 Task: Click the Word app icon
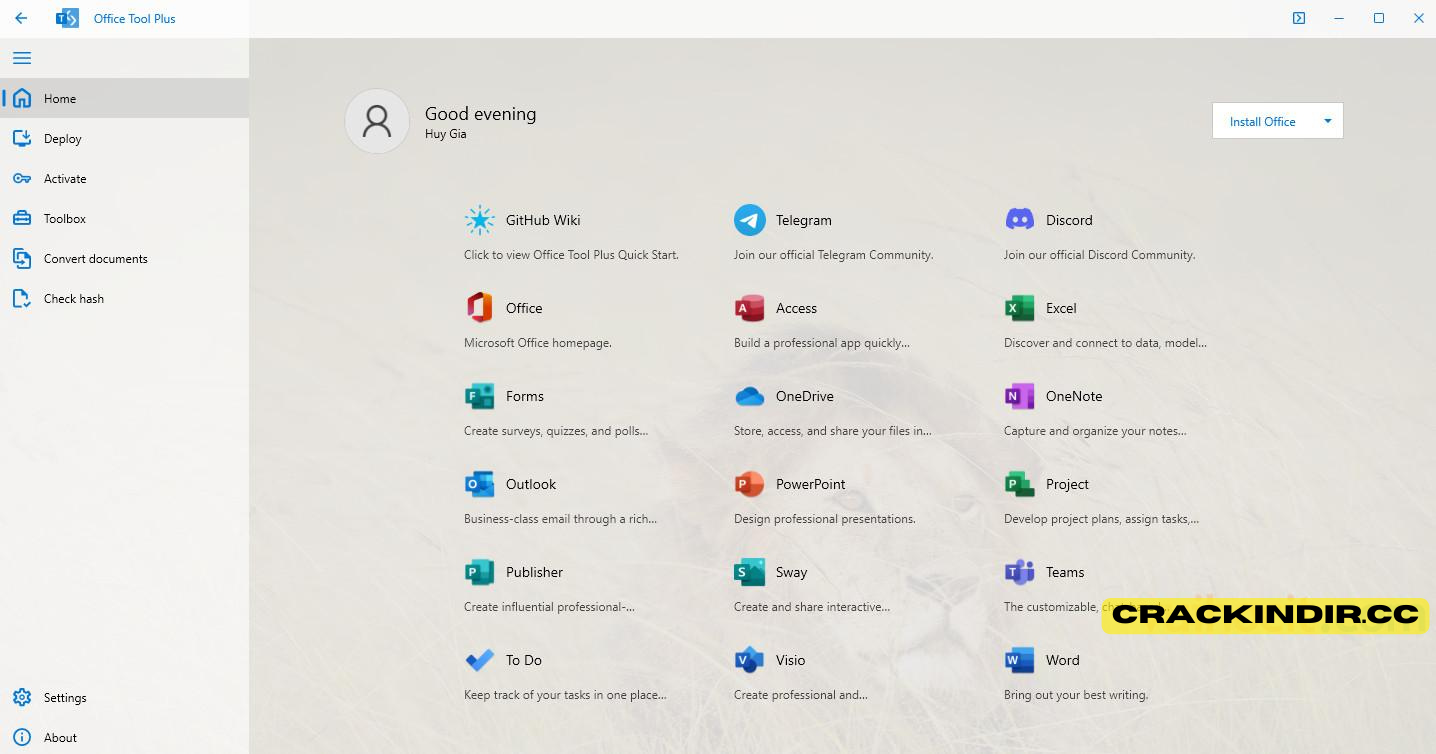(x=1020, y=660)
